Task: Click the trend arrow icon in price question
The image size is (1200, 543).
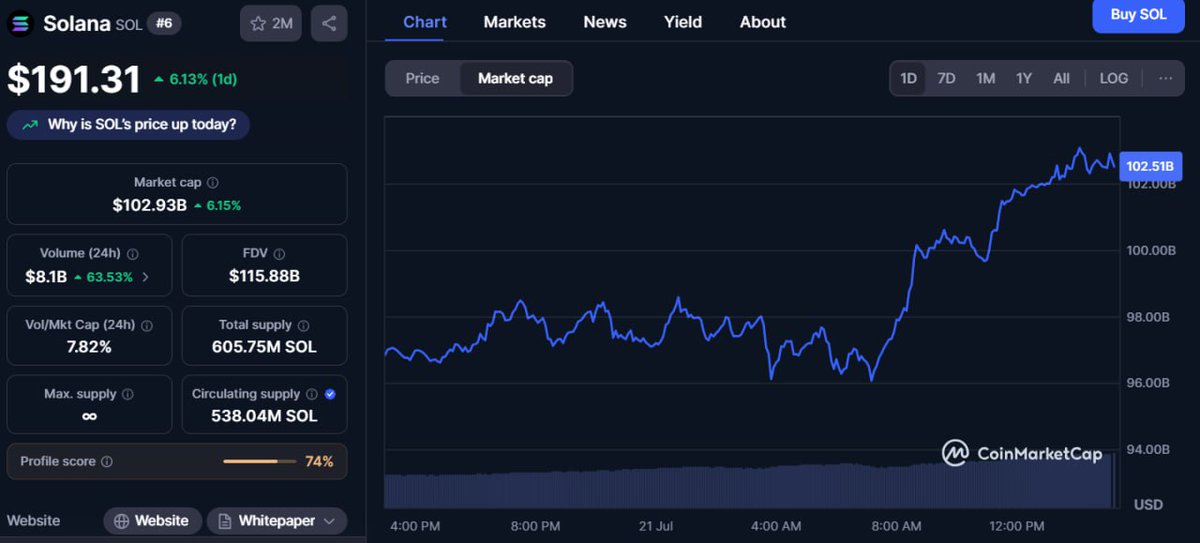Action: 28,125
